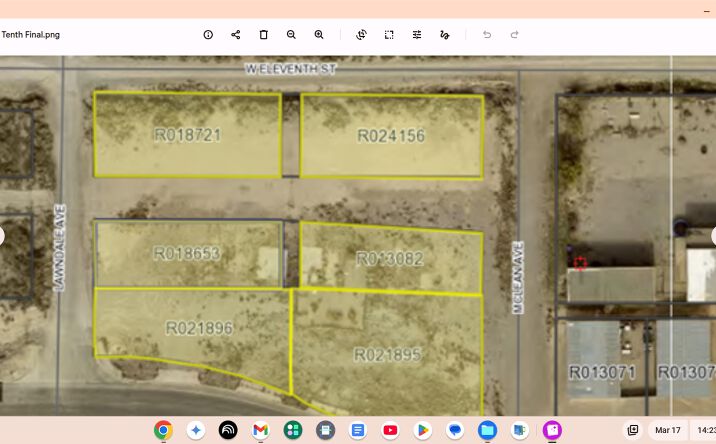
Task: Open the Tote holding space in the shelf
Action: click(633, 430)
